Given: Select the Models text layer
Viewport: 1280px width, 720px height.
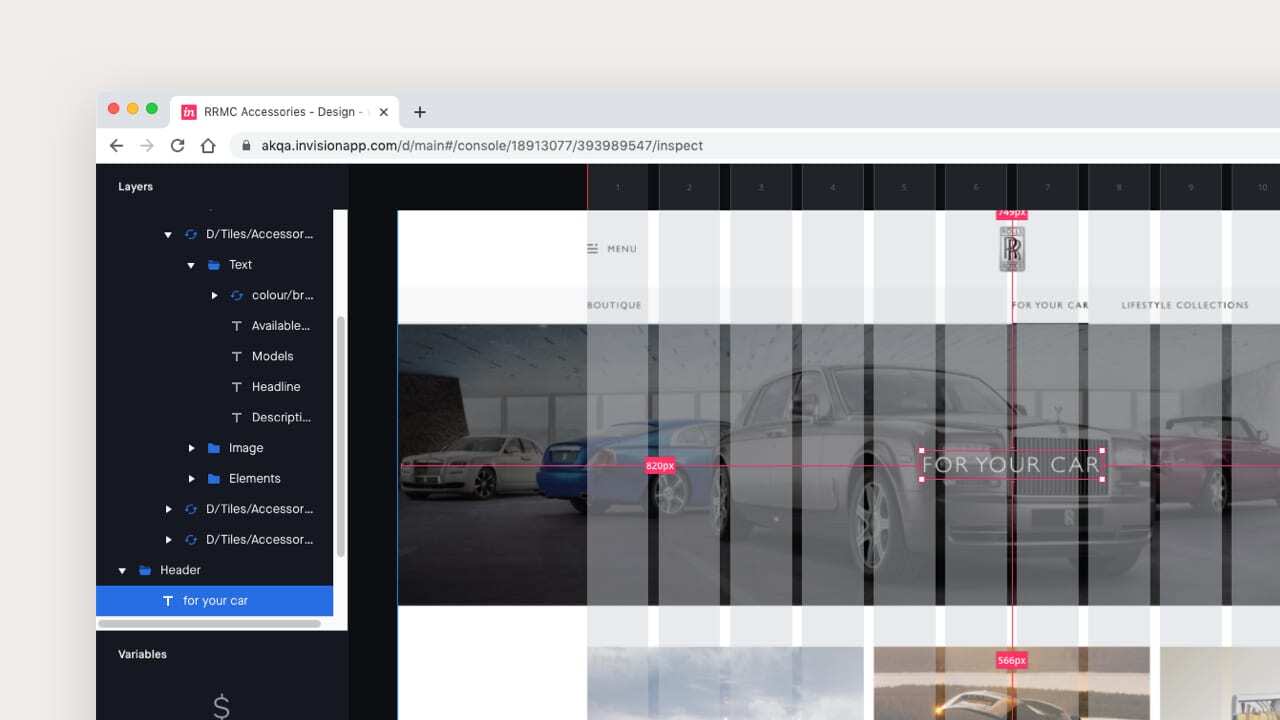Looking at the screenshot, I should pos(272,356).
